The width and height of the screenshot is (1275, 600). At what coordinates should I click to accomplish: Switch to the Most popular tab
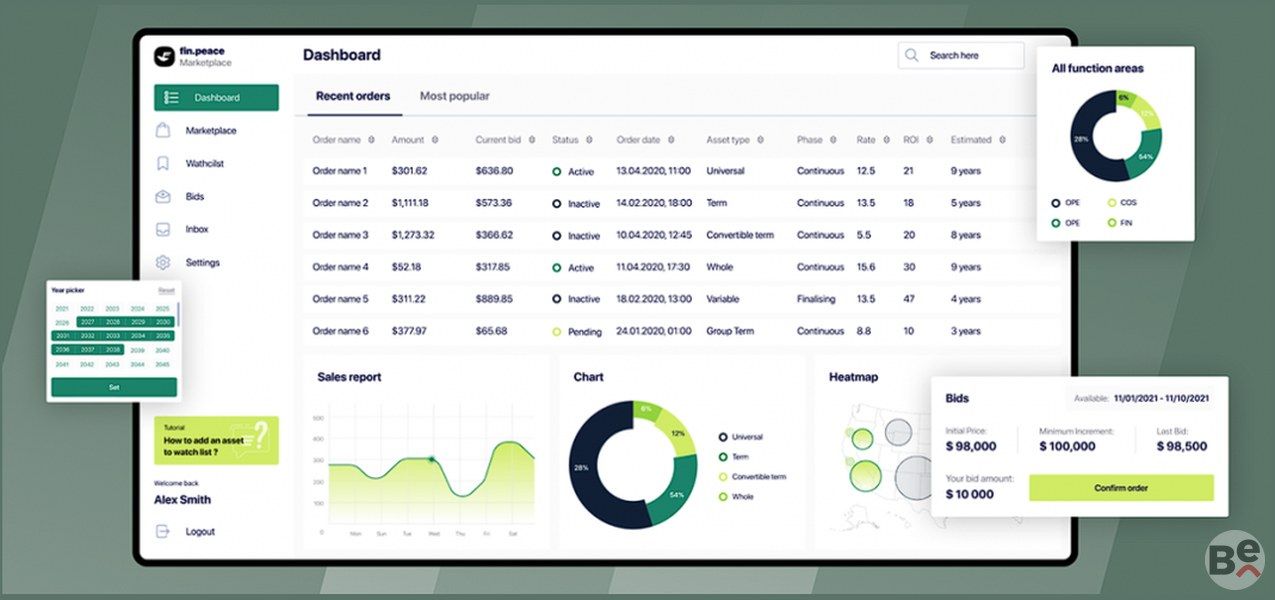pos(455,97)
